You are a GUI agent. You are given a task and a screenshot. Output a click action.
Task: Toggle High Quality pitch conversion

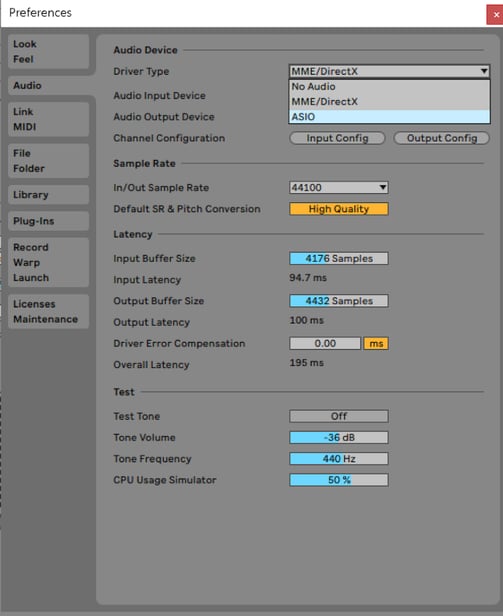click(339, 209)
